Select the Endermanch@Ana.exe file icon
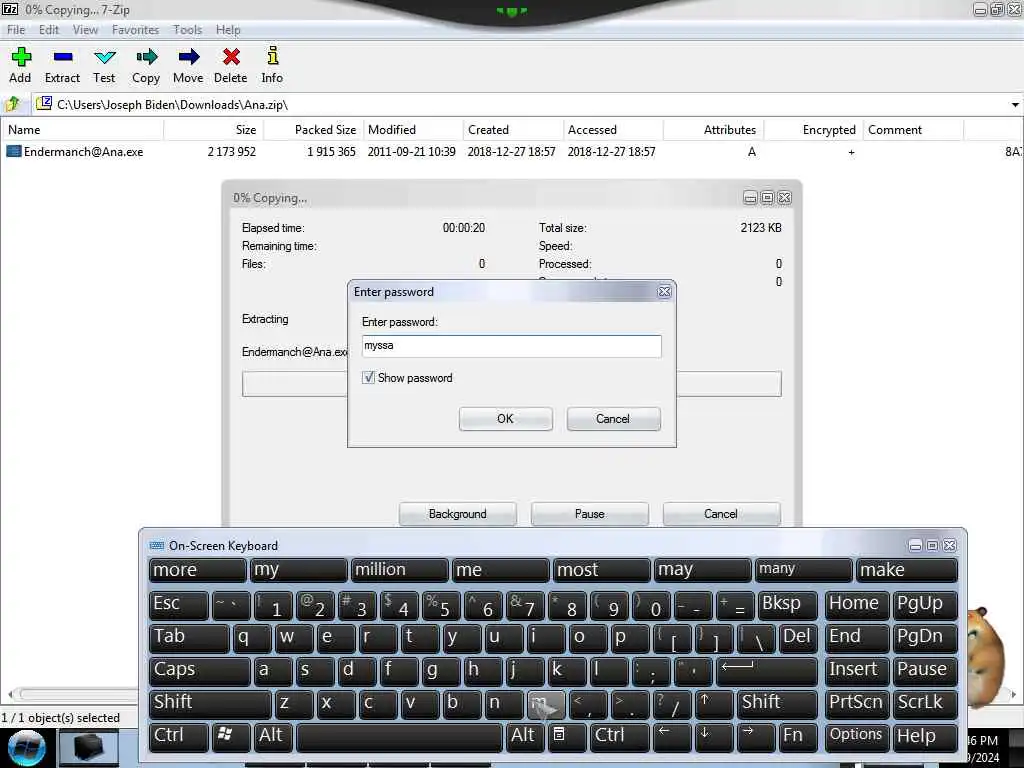 [14, 152]
